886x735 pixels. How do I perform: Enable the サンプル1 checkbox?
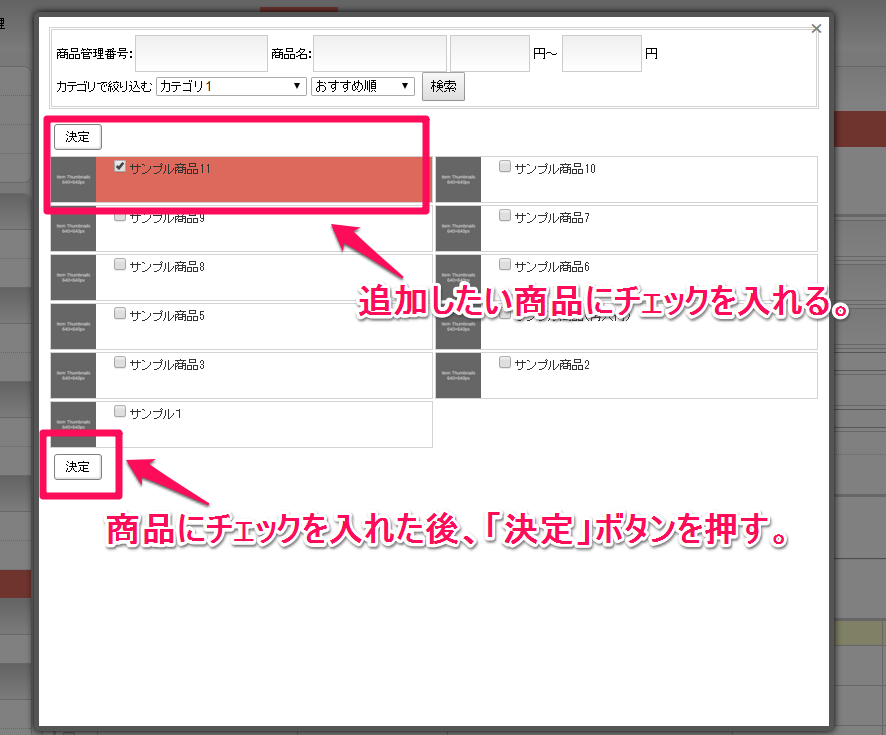point(120,411)
